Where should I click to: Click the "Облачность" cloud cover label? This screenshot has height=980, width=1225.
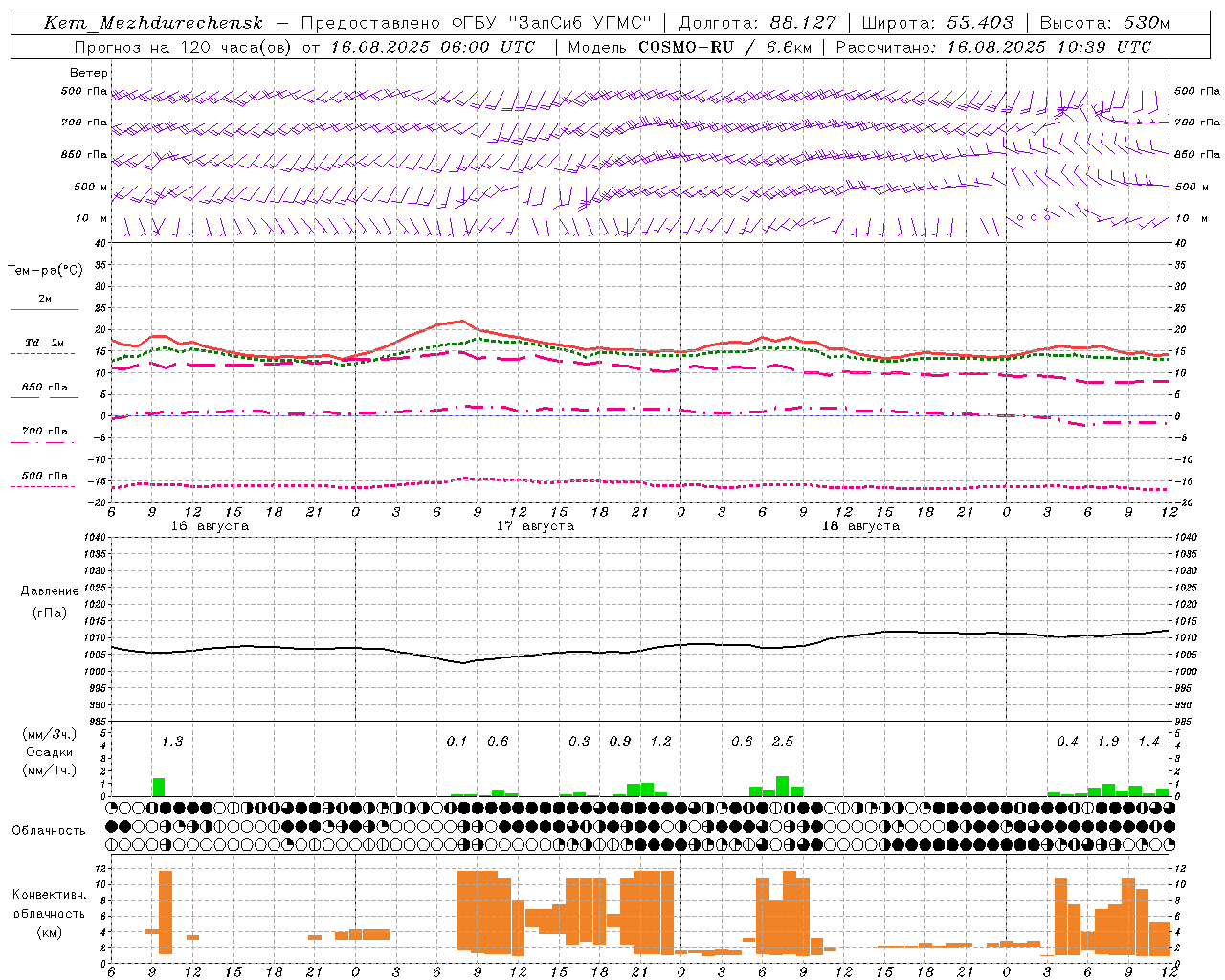[x=49, y=831]
